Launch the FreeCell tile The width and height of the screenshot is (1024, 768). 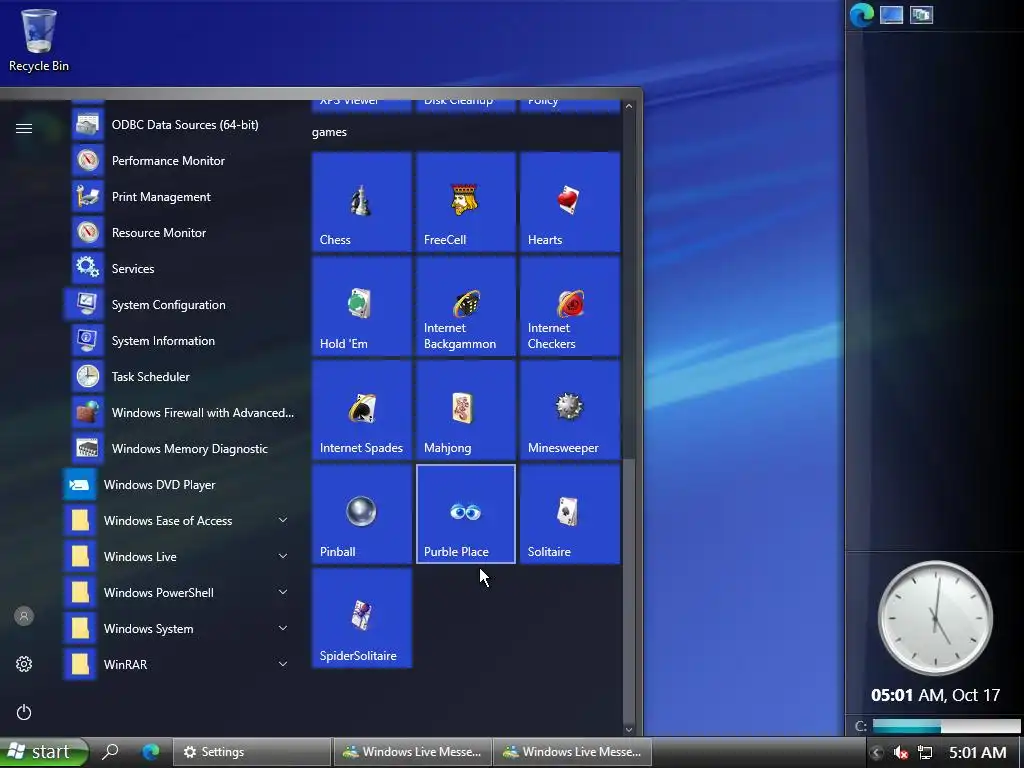coord(466,202)
